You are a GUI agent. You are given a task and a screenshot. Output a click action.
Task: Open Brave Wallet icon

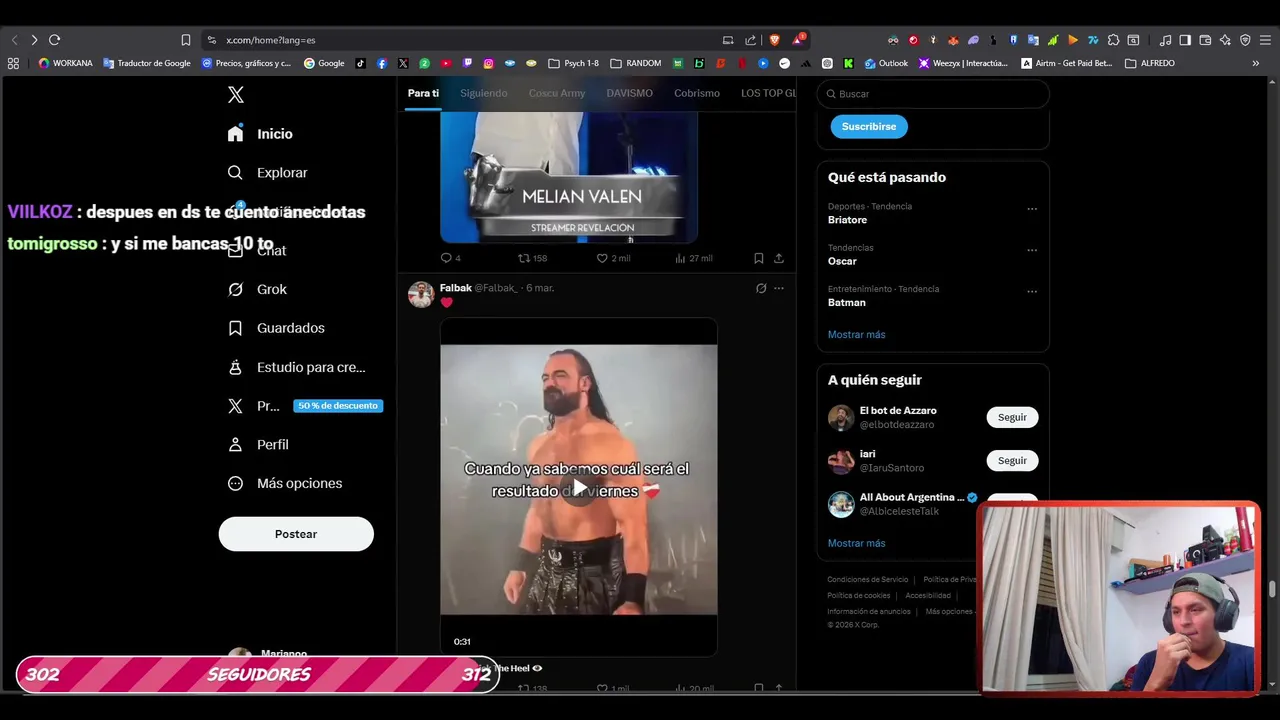click(1205, 40)
